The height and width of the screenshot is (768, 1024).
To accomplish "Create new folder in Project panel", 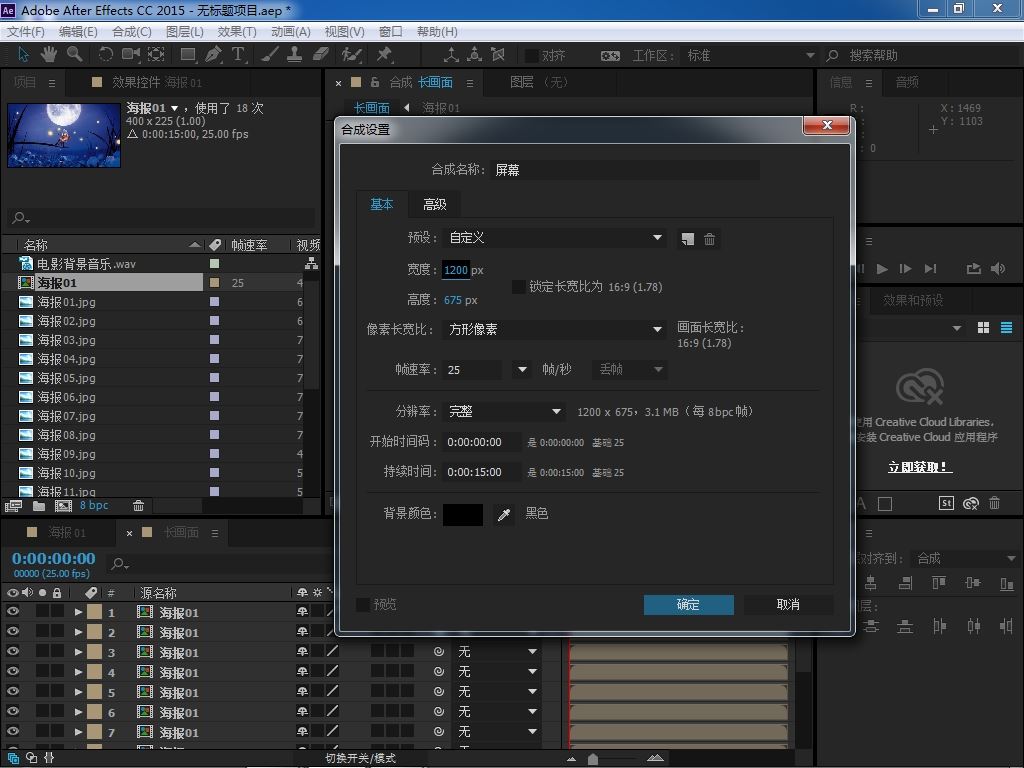I will coord(39,505).
